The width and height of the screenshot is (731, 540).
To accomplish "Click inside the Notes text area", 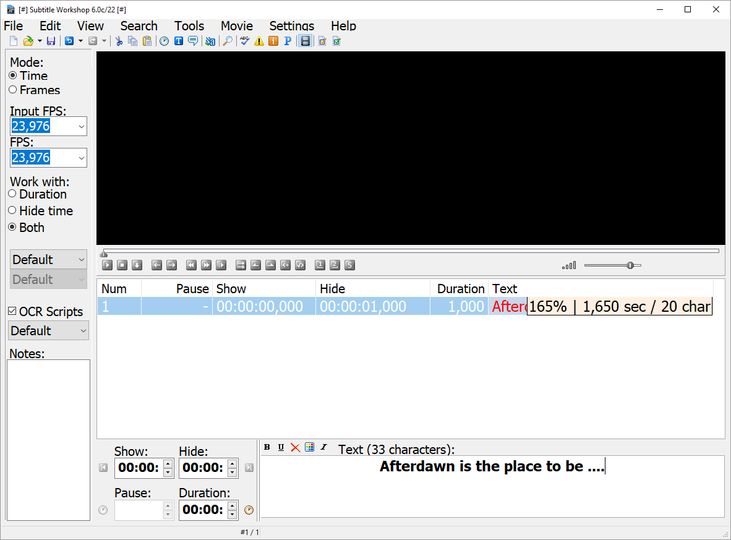I will click(x=48, y=440).
